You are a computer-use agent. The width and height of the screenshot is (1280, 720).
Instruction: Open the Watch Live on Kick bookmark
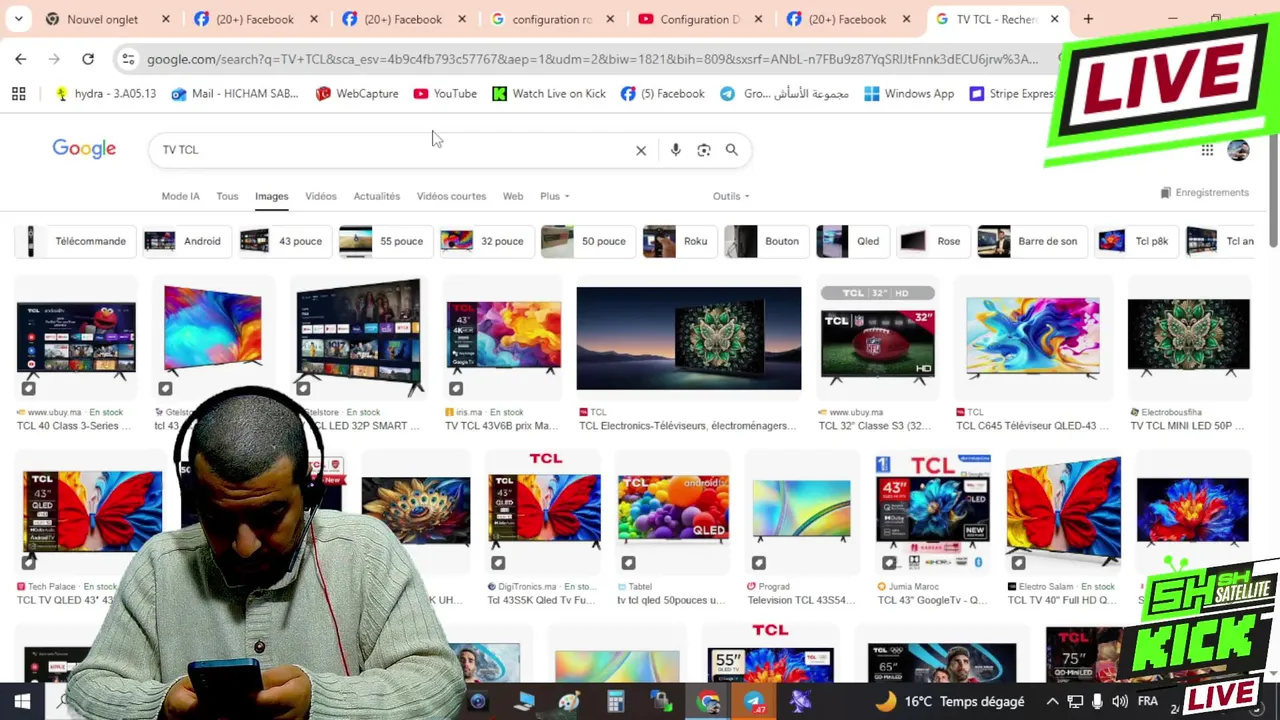[549, 94]
